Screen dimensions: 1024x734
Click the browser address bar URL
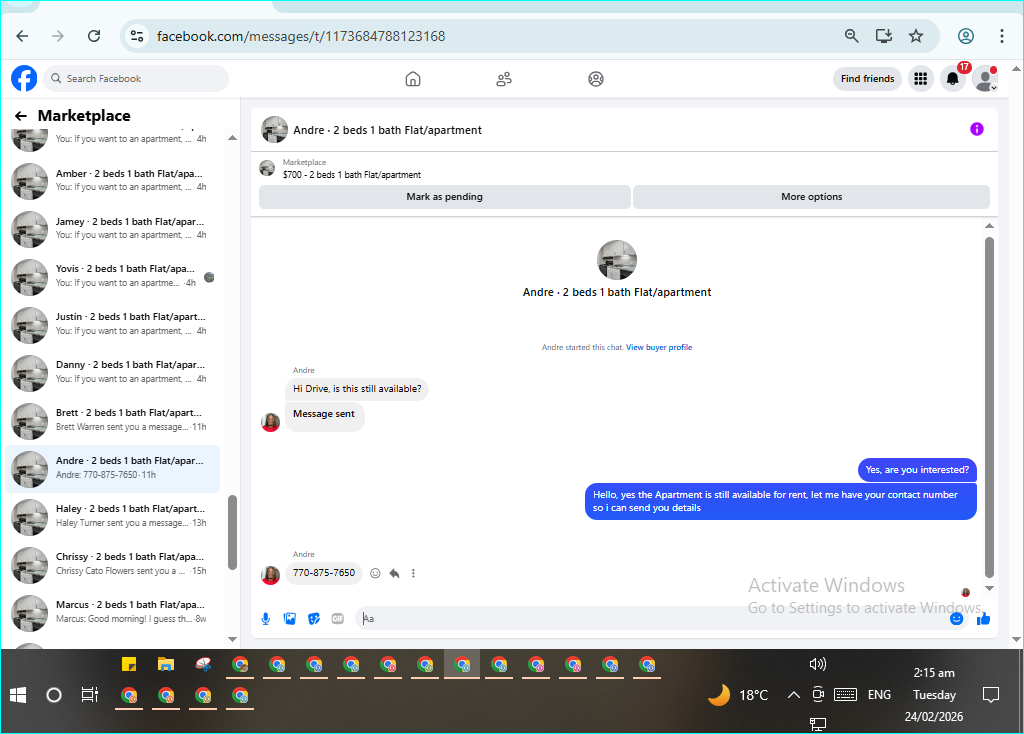click(x=301, y=36)
